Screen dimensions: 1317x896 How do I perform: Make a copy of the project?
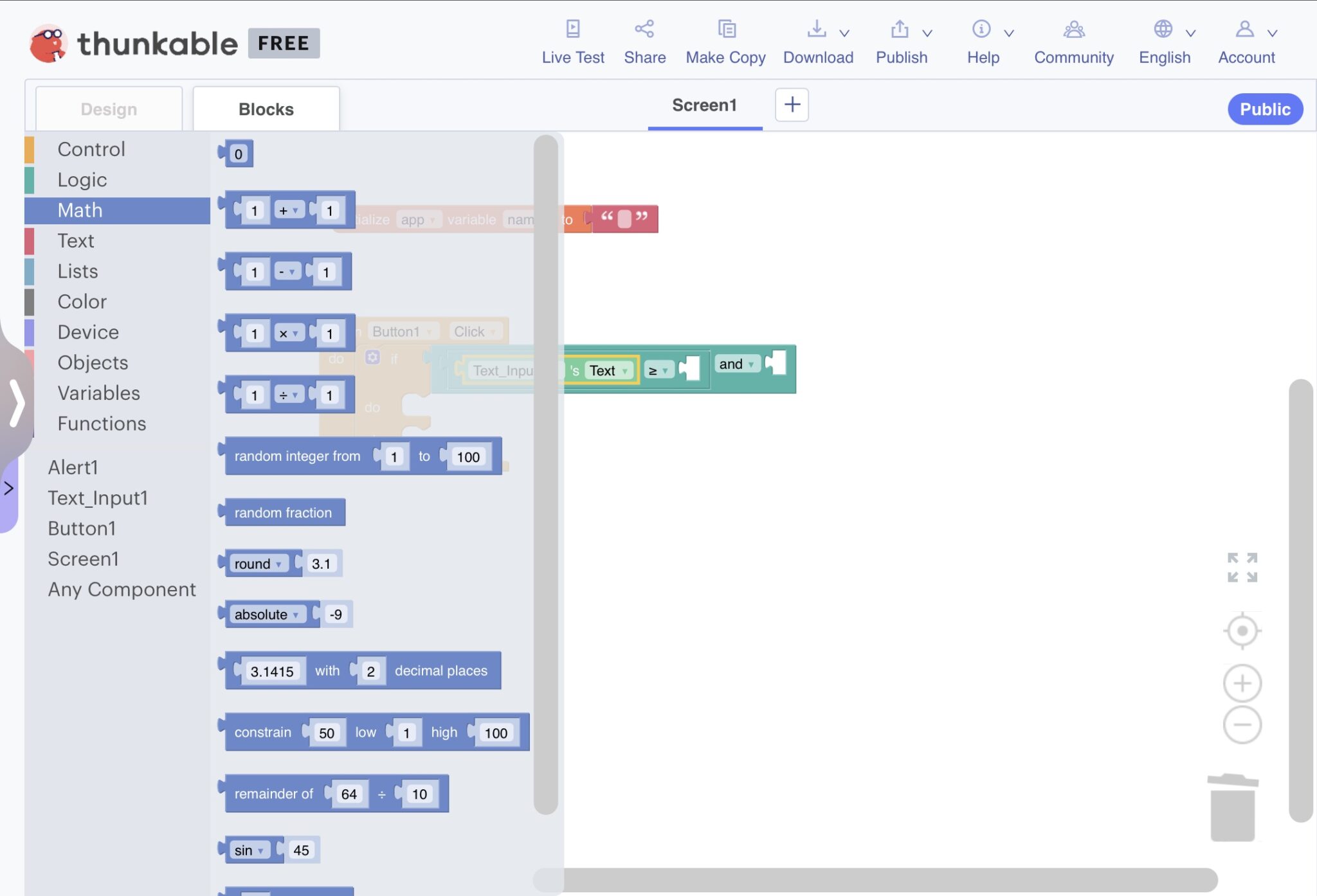(x=725, y=42)
